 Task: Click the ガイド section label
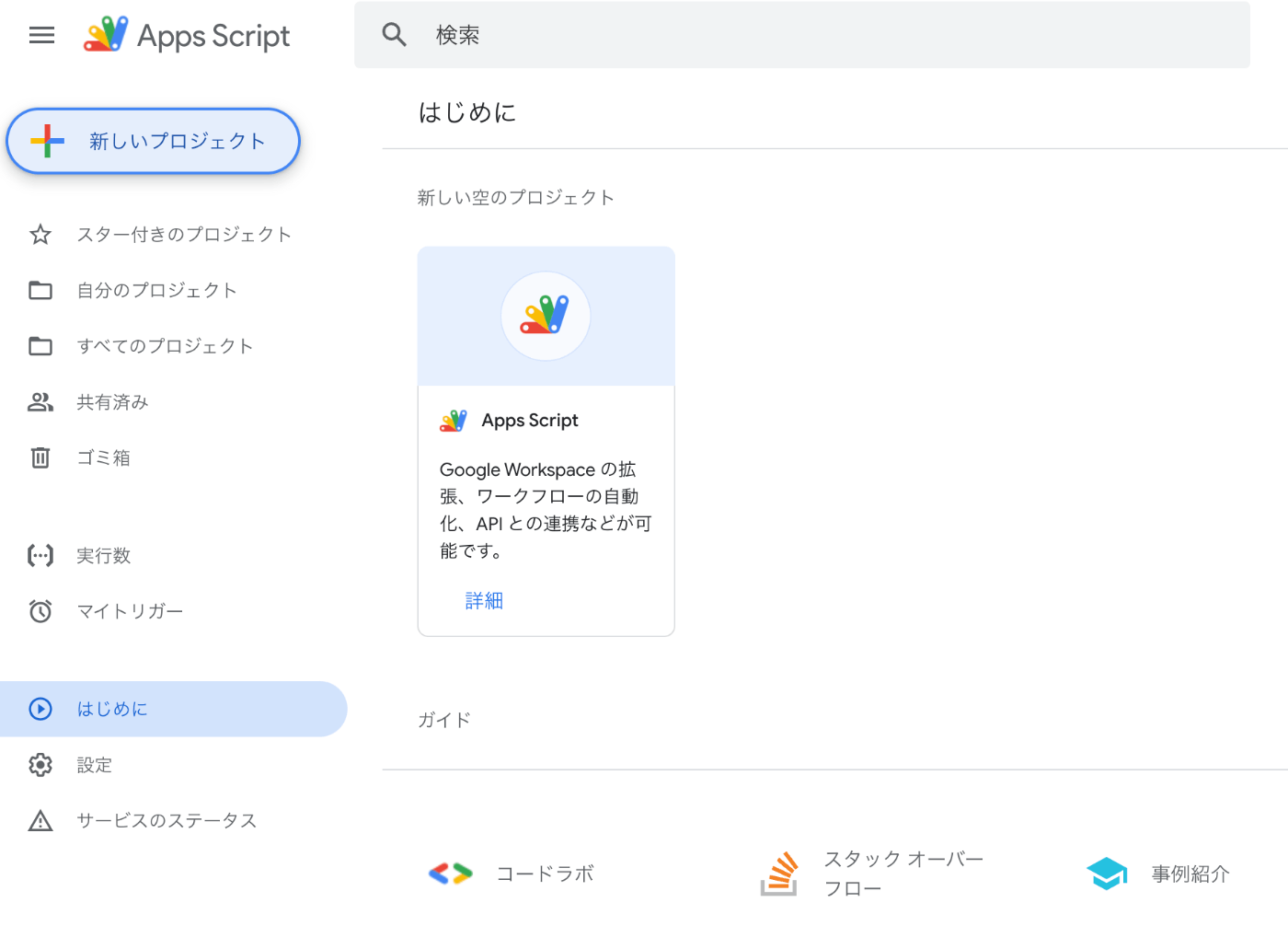pyautogui.click(x=444, y=720)
